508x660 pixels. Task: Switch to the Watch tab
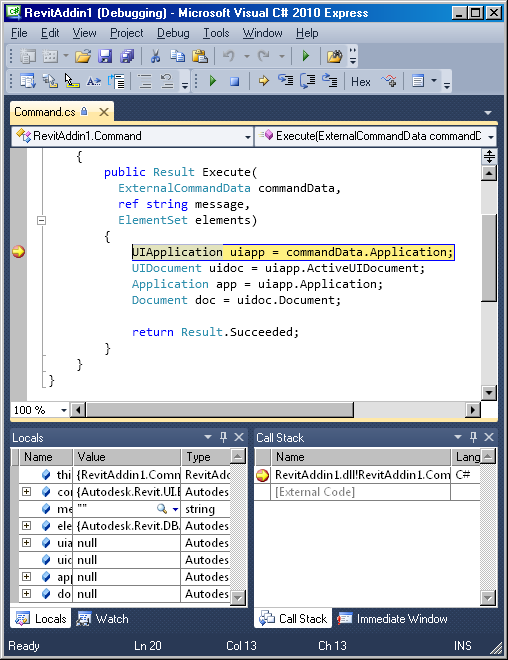pyautogui.click(x=103, y=619)
